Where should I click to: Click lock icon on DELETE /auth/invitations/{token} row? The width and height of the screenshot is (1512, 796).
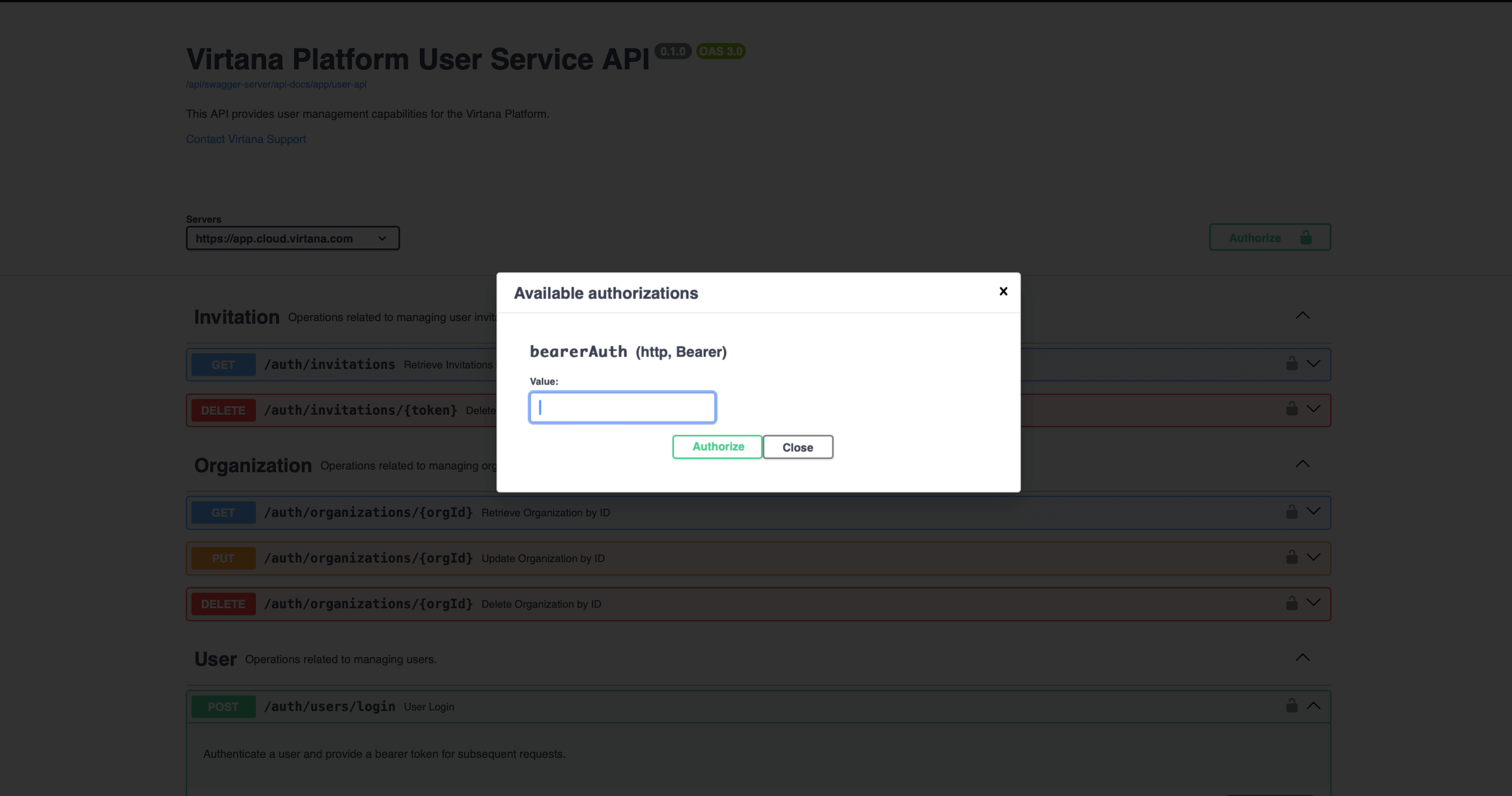pyautogui.click(x=1292, y=409)
